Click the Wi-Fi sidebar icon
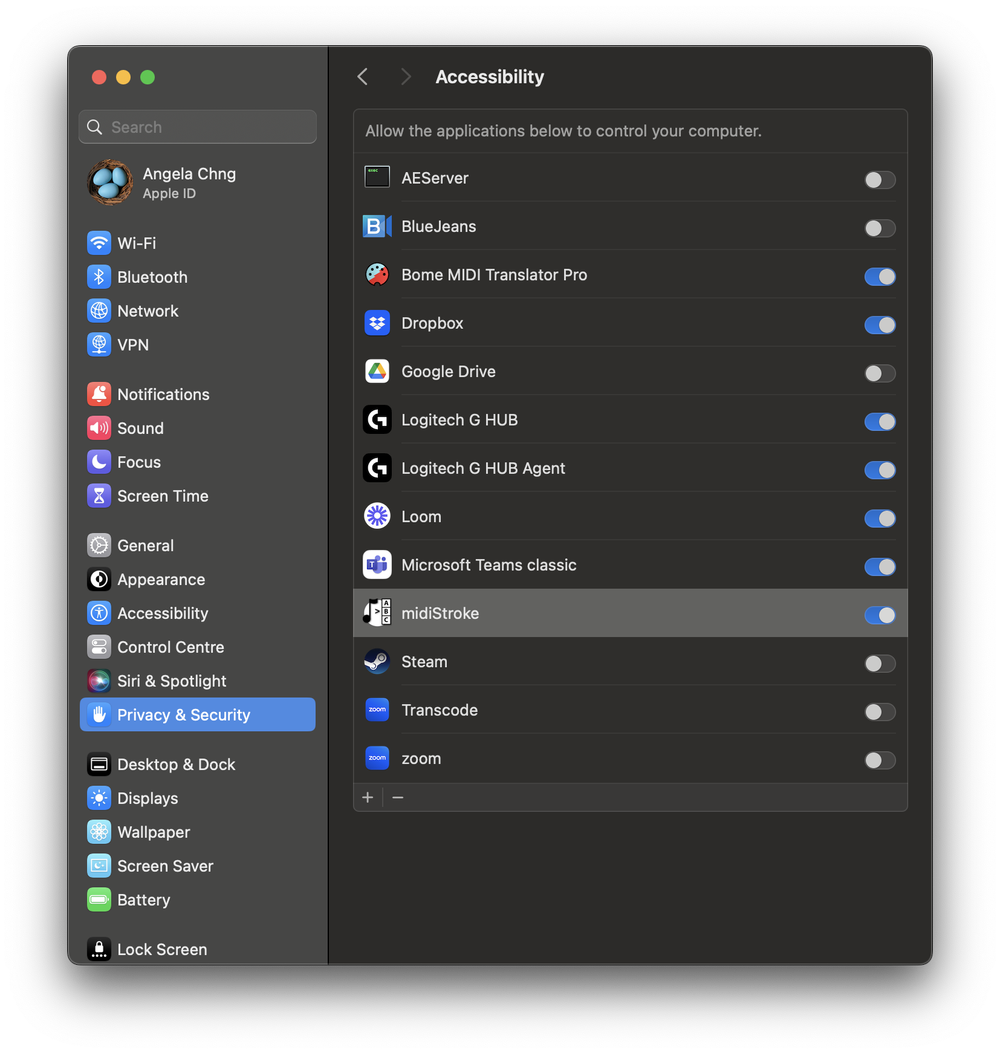 [99, 243]
